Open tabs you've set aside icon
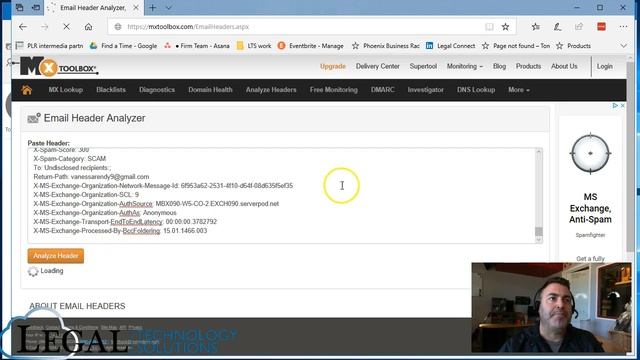This screenshot has width=640, height=360. point(19,8)
